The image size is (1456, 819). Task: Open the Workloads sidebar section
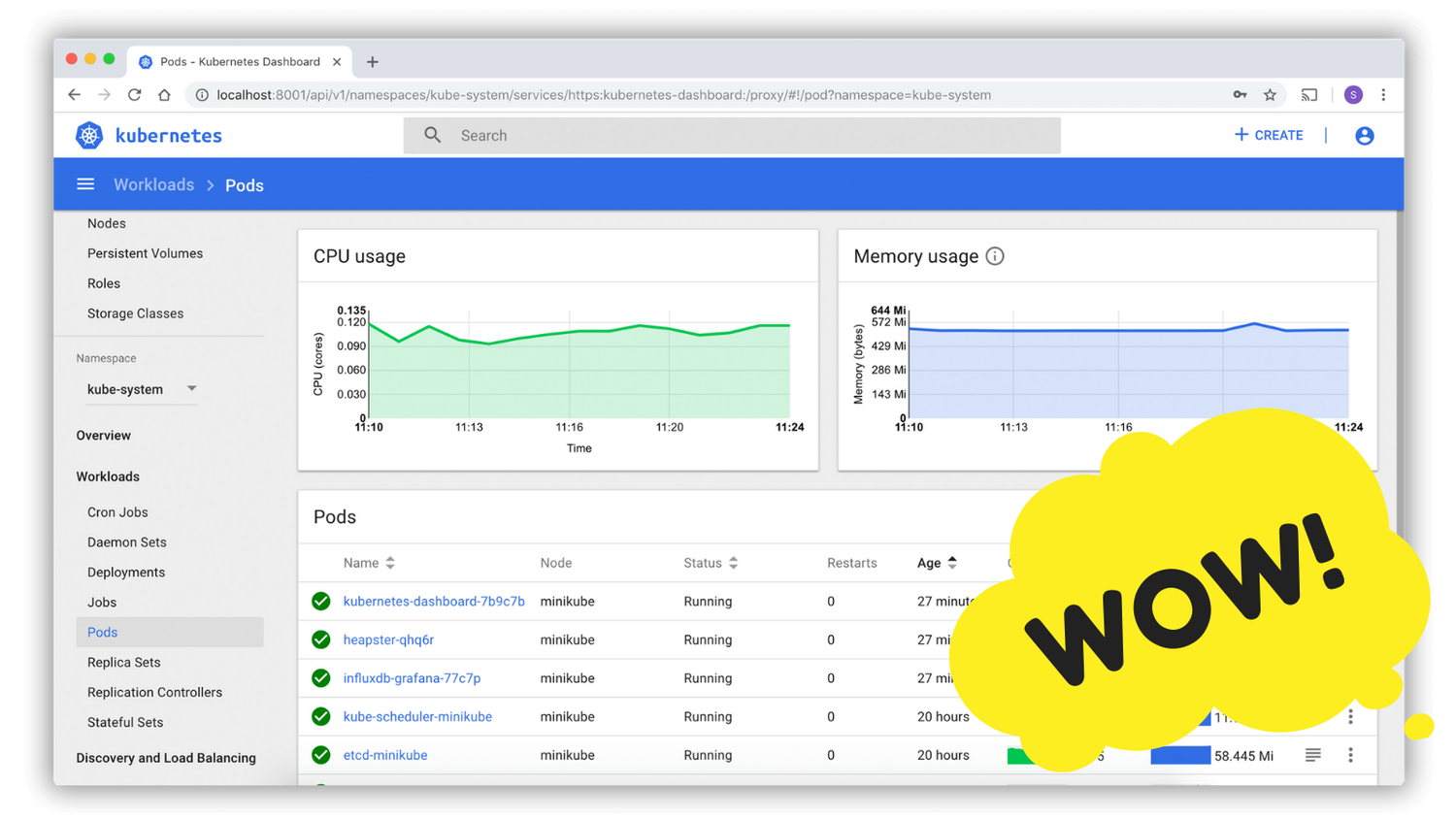[108, 476]
